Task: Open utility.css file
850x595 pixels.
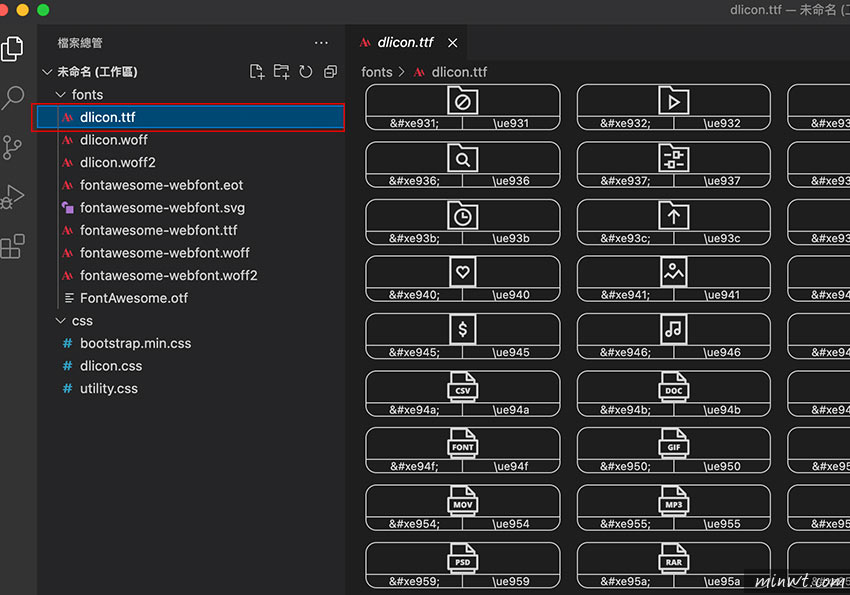Action: [109, 389]
